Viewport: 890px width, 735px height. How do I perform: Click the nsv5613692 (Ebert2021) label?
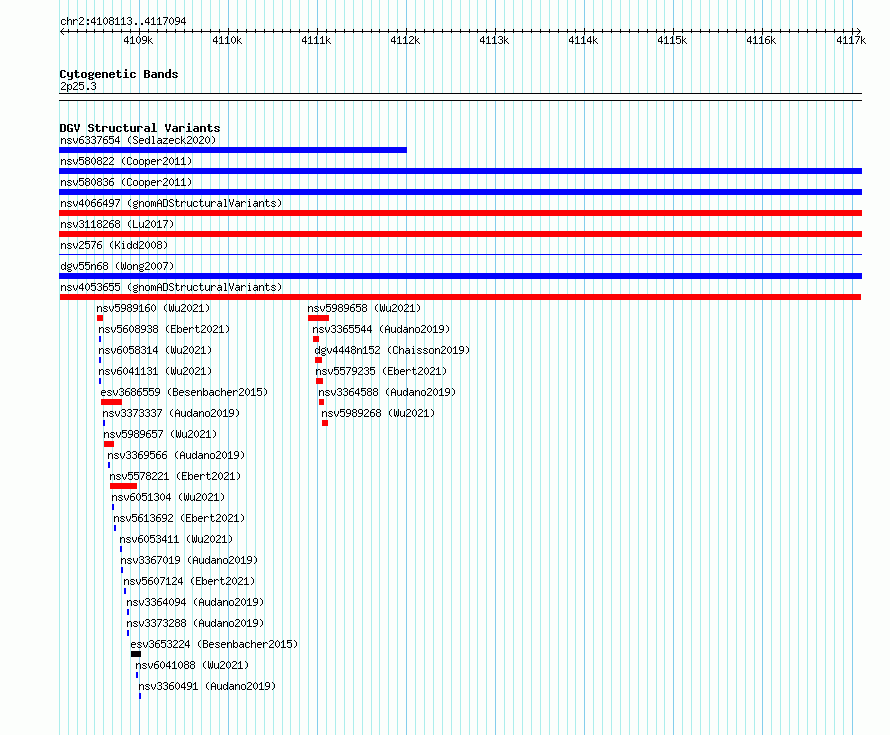point(179,518)
